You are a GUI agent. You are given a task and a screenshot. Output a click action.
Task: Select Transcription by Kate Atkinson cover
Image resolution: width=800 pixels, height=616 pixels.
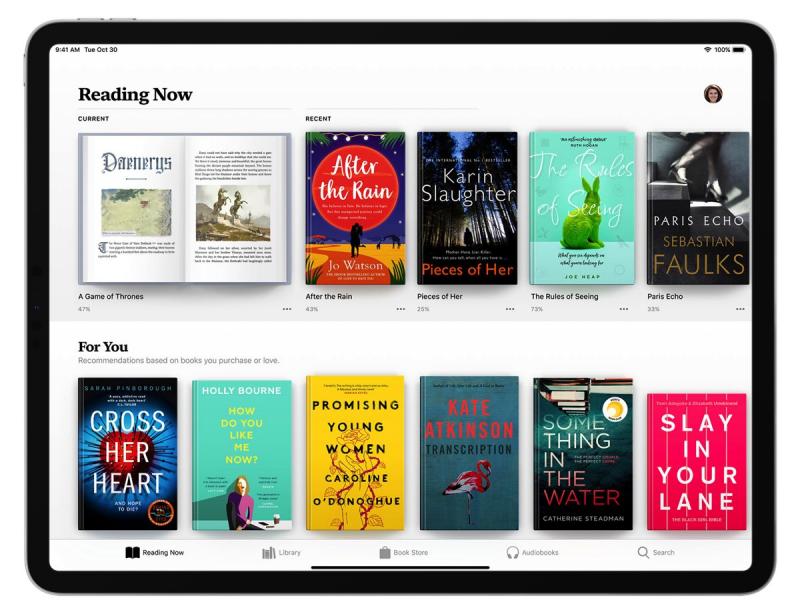point(469,453)
